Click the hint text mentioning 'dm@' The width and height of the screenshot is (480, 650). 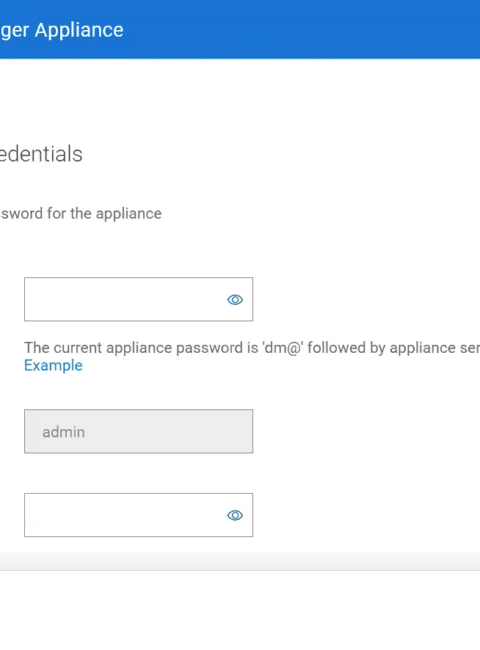252,348
